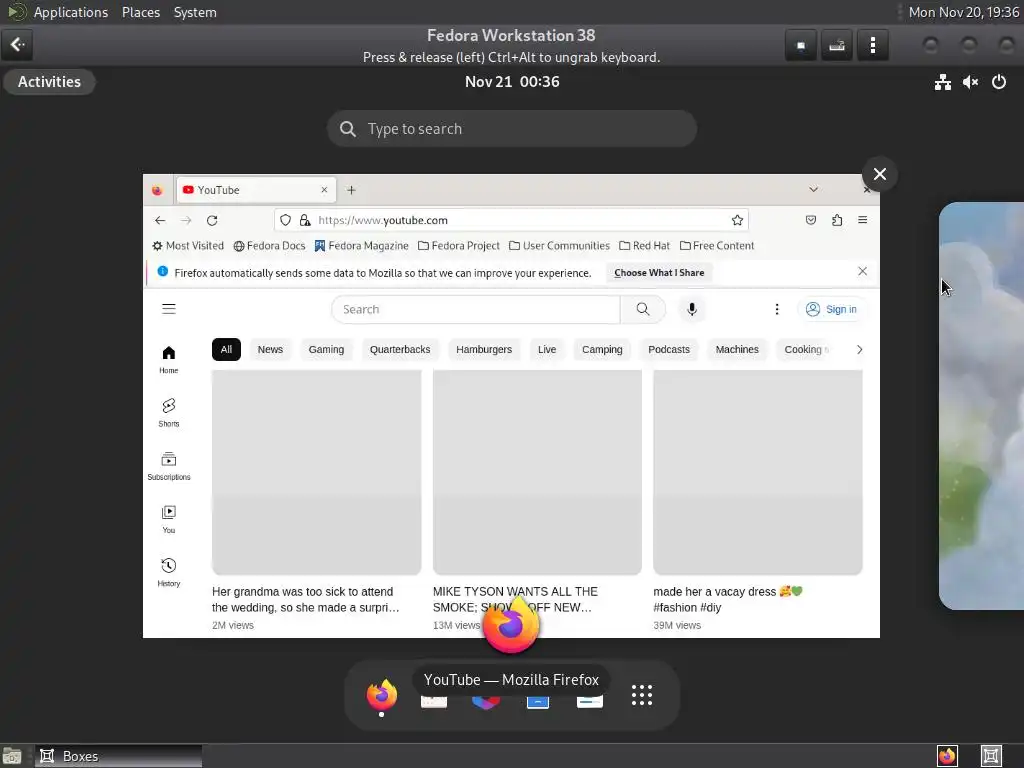Click the Boxes fullscreen toggle icon
1024x768 pixels.
click(801, 45)
